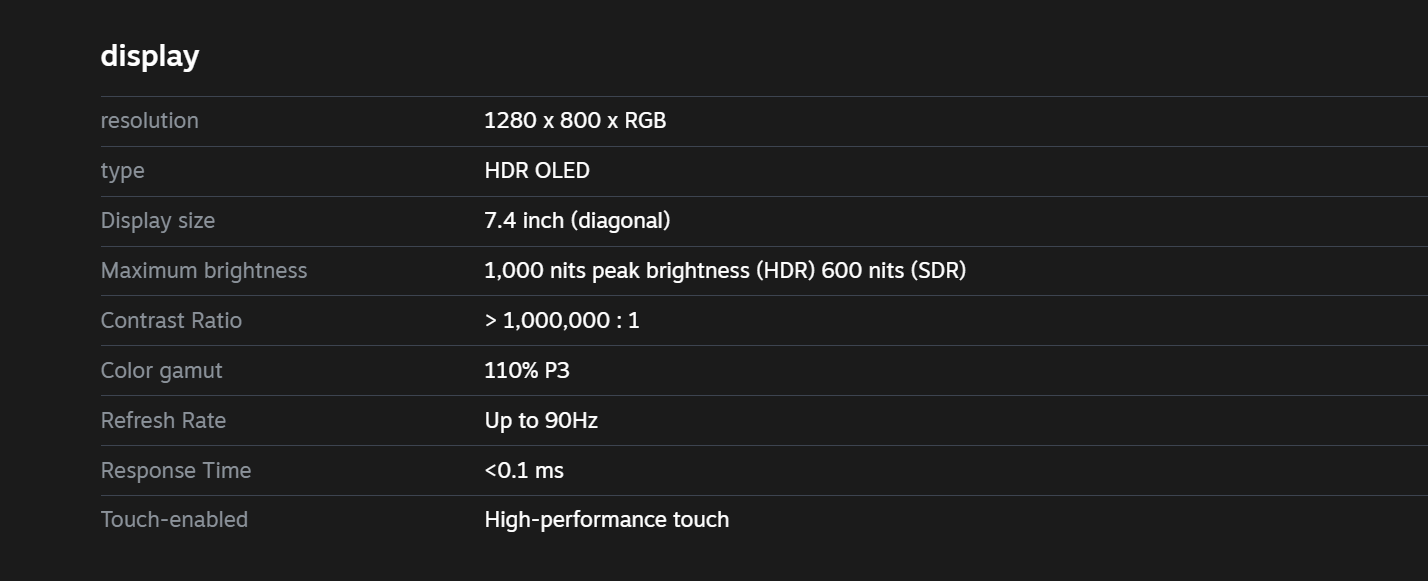Click the 'Up to 90Hz' value

541,421
